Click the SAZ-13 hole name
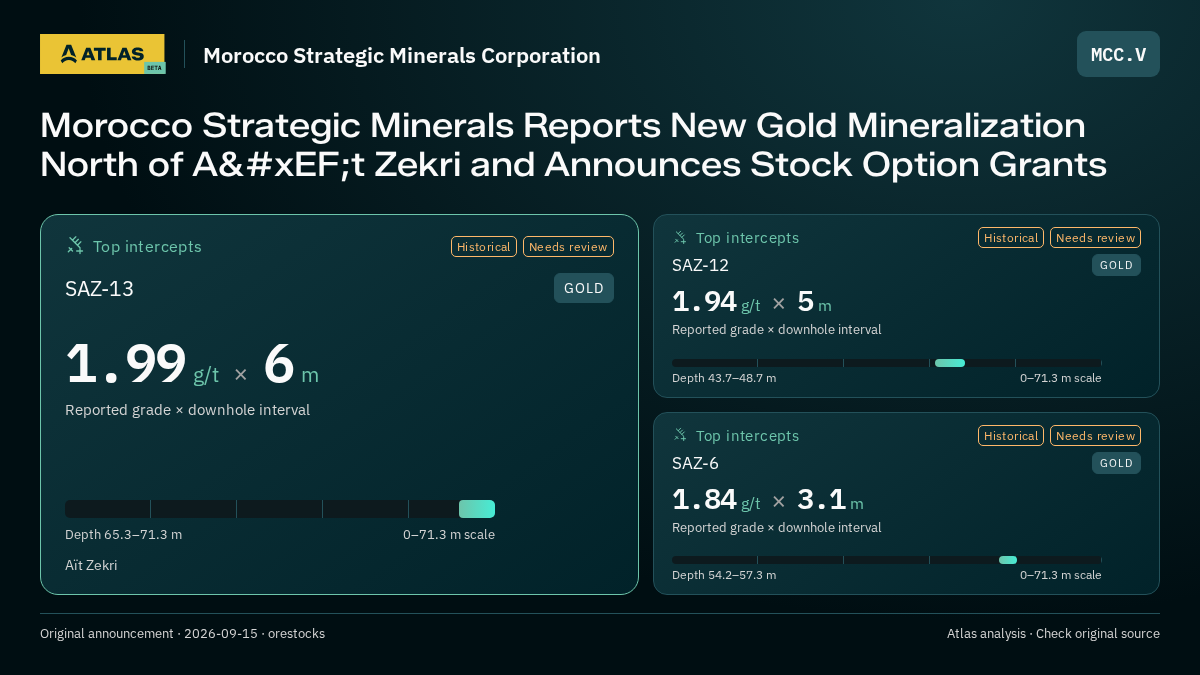The height and width of the screenshot is (675, 1200). click(99, 289)
